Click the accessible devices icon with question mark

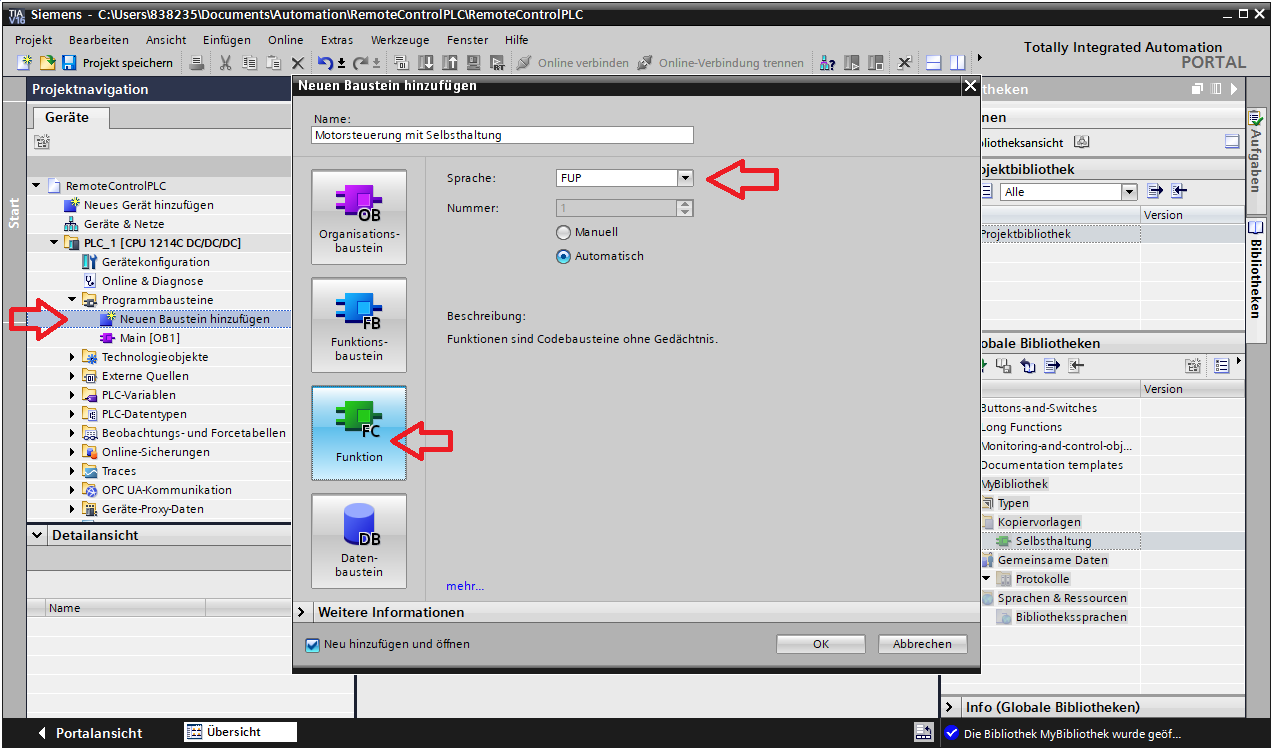point(828,63)
